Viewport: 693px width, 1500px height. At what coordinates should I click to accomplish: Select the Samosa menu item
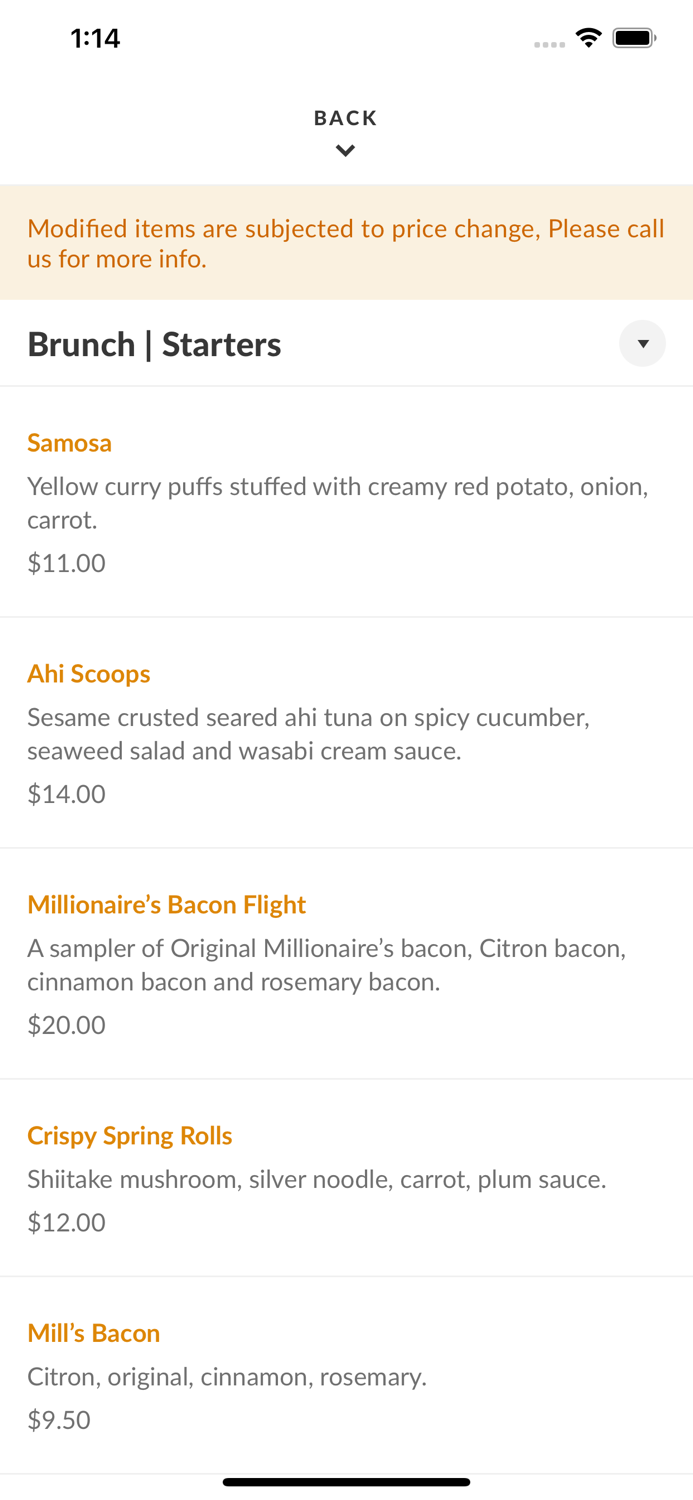pos(69,443)
